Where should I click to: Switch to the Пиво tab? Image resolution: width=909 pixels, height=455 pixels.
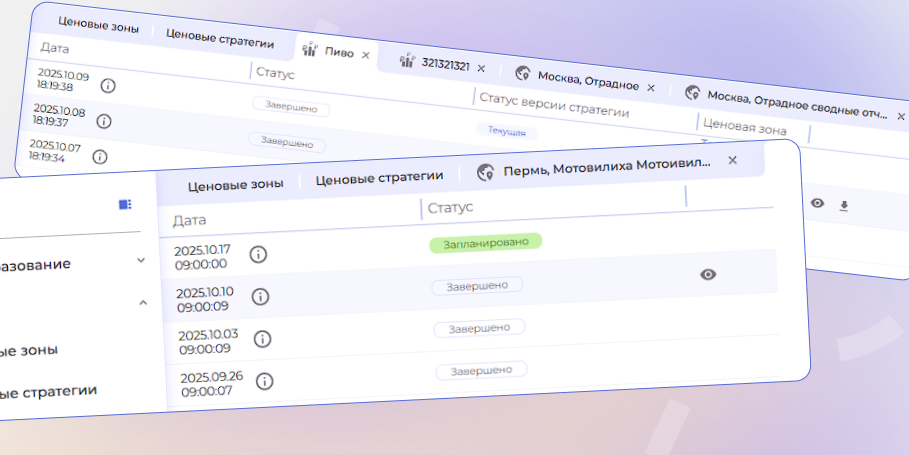(339, 52)
